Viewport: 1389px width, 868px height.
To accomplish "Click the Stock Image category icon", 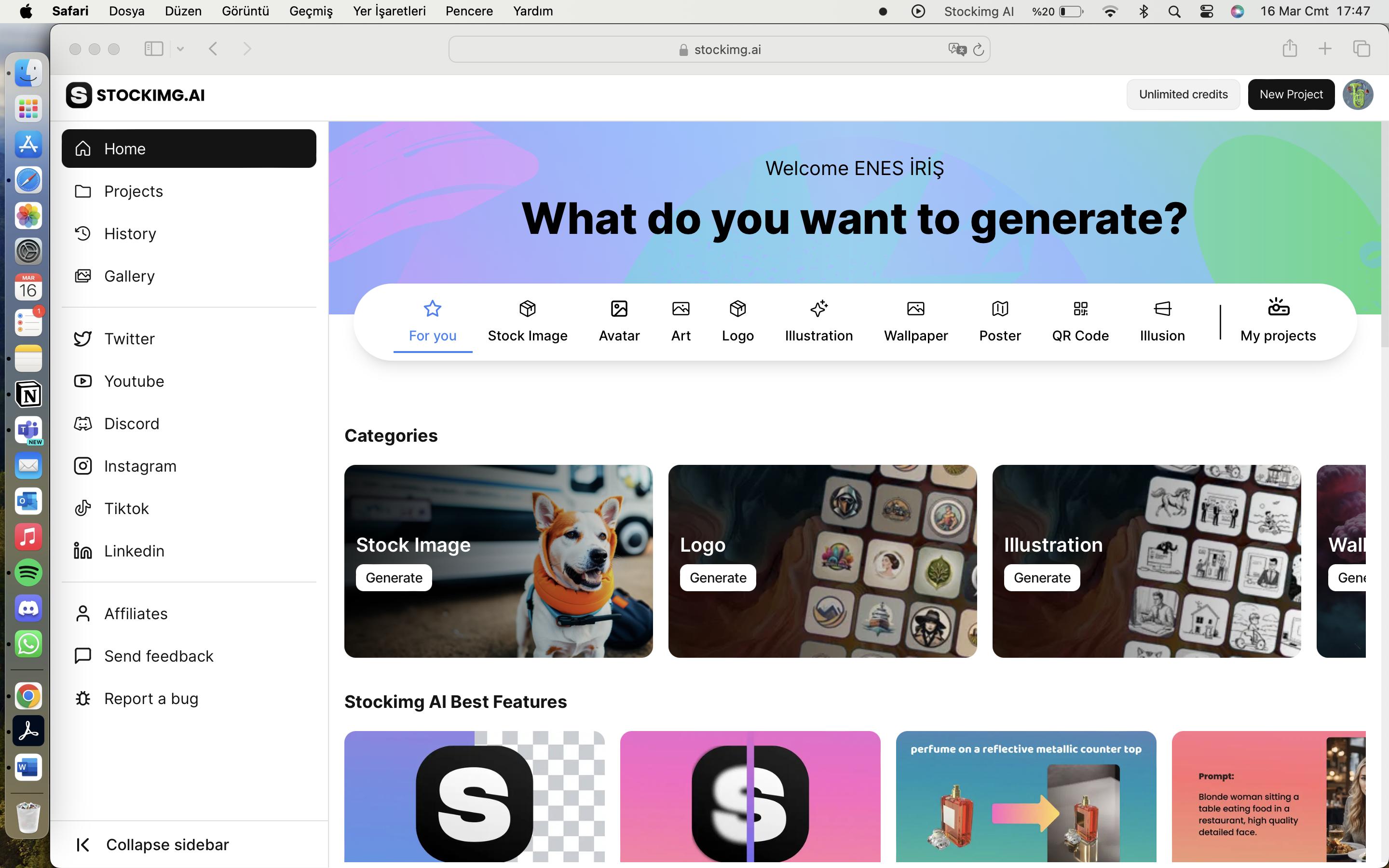I will coord(527,307).
